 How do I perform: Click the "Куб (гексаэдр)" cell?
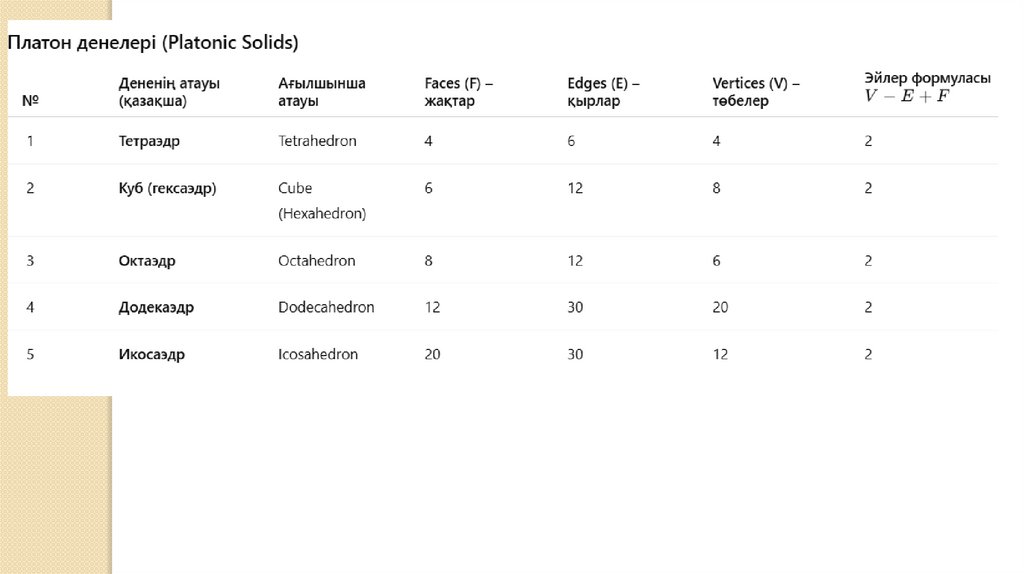pyautogui.click(x=168, y=188)
